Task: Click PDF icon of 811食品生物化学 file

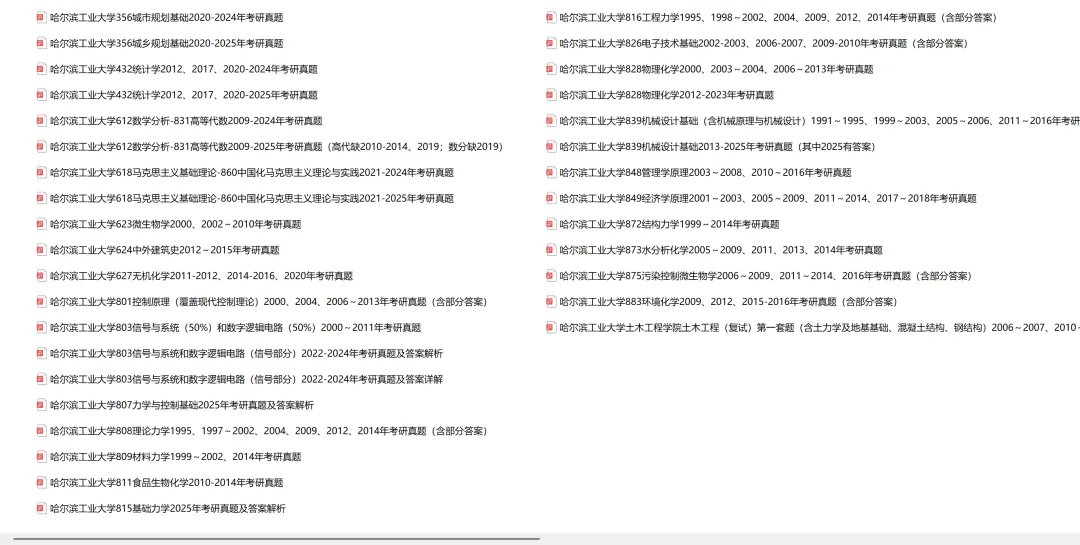Action: tap(41, 482)
